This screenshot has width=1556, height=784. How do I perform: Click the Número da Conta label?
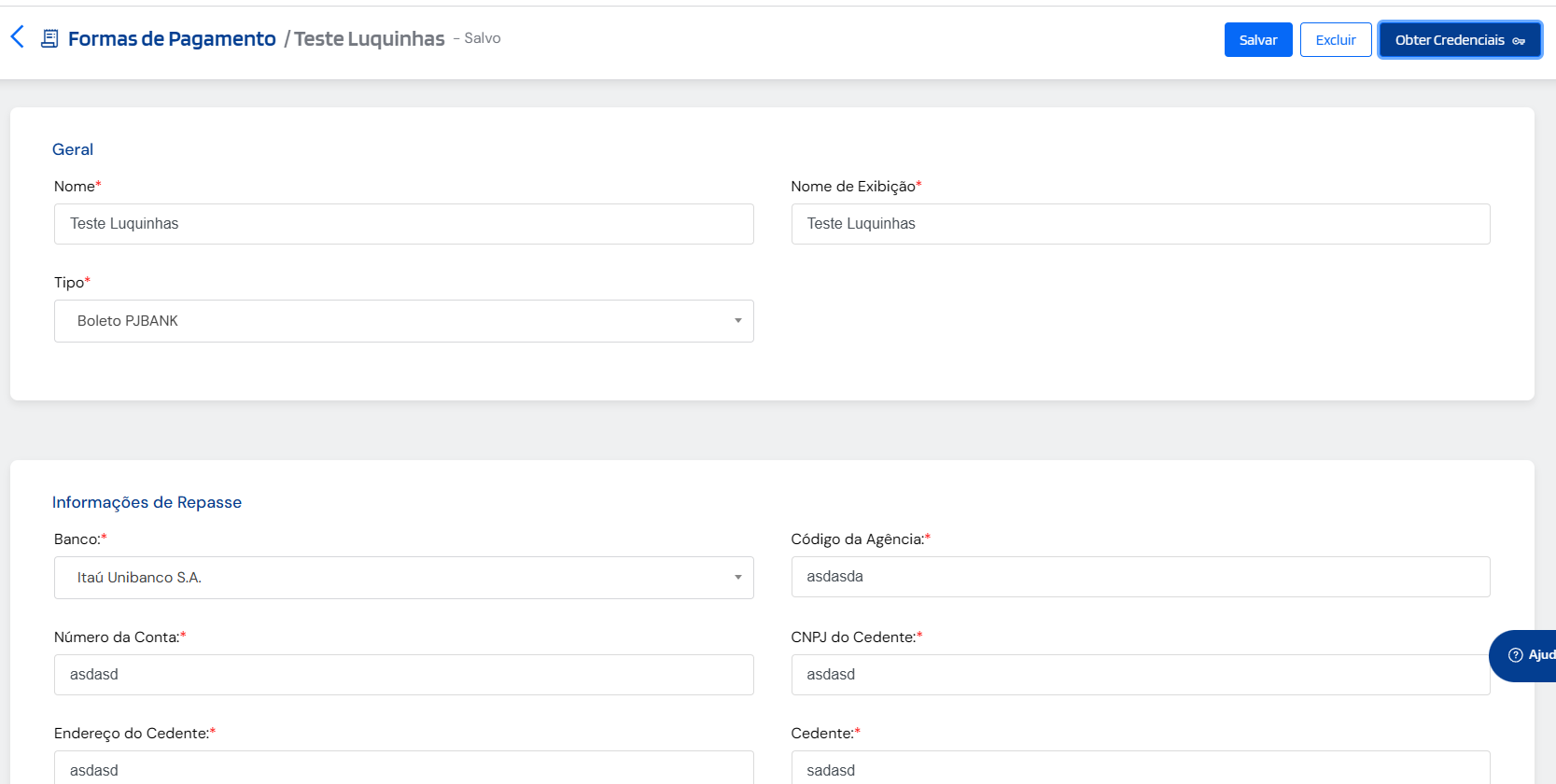tap(119, 637)
